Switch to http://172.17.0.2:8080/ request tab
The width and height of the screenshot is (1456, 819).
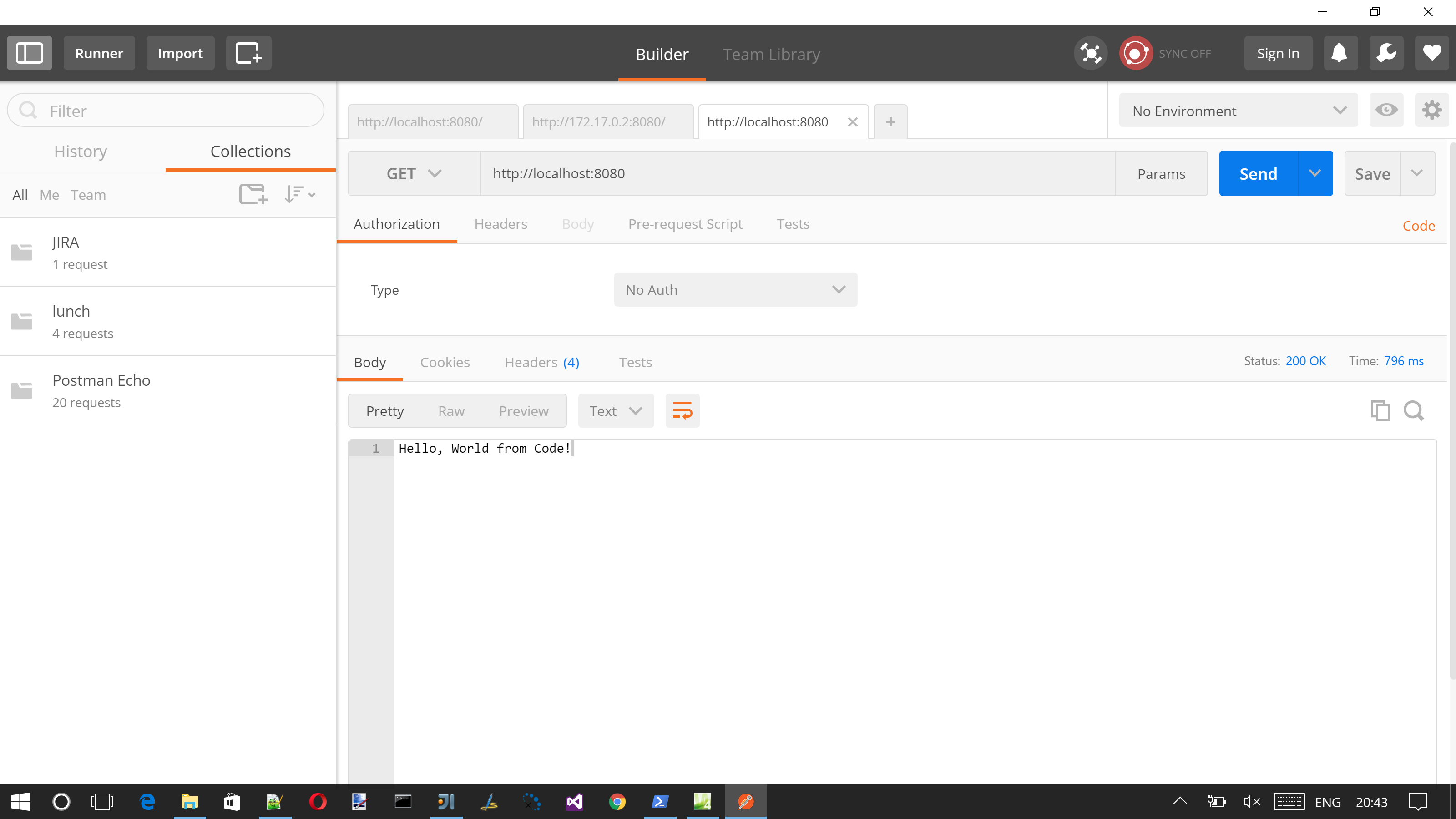coord(607,121)
